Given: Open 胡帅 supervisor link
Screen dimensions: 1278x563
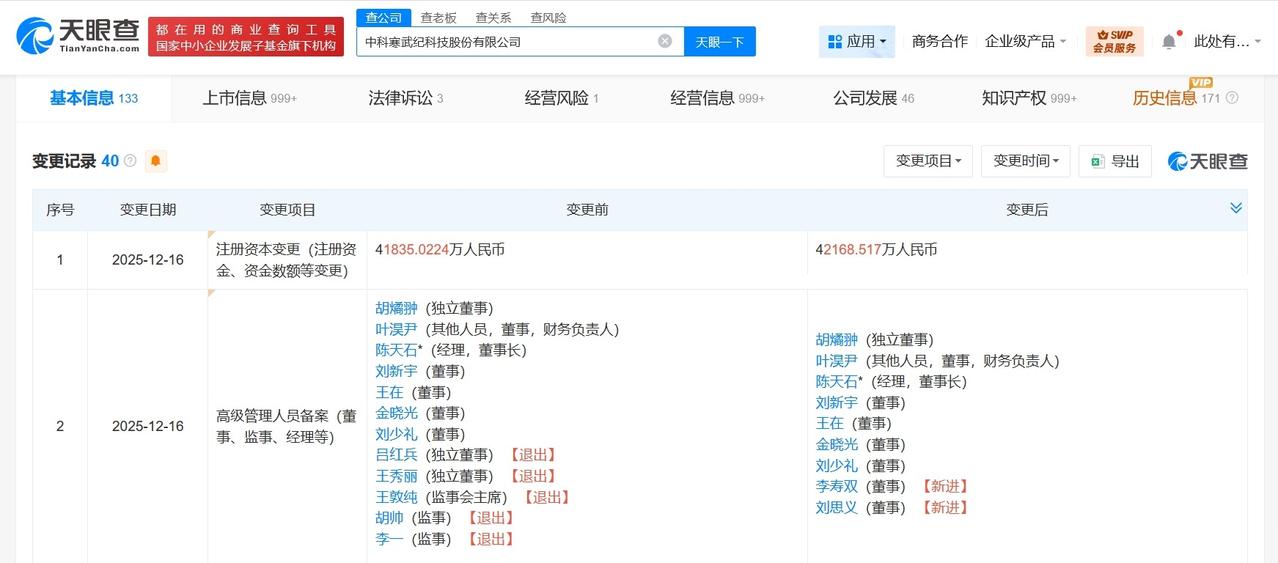Looking at the screenshot, I should [x=390, y=518].
